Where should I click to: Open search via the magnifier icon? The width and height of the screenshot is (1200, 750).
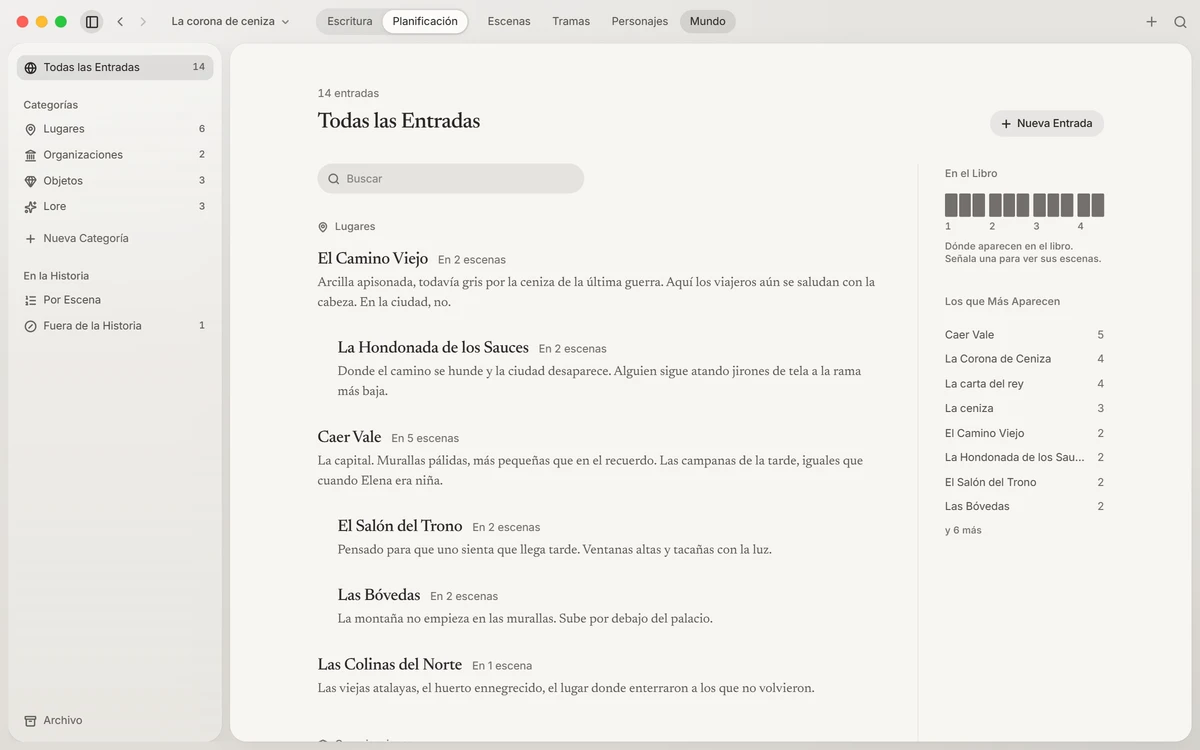tap(1180, 21)
